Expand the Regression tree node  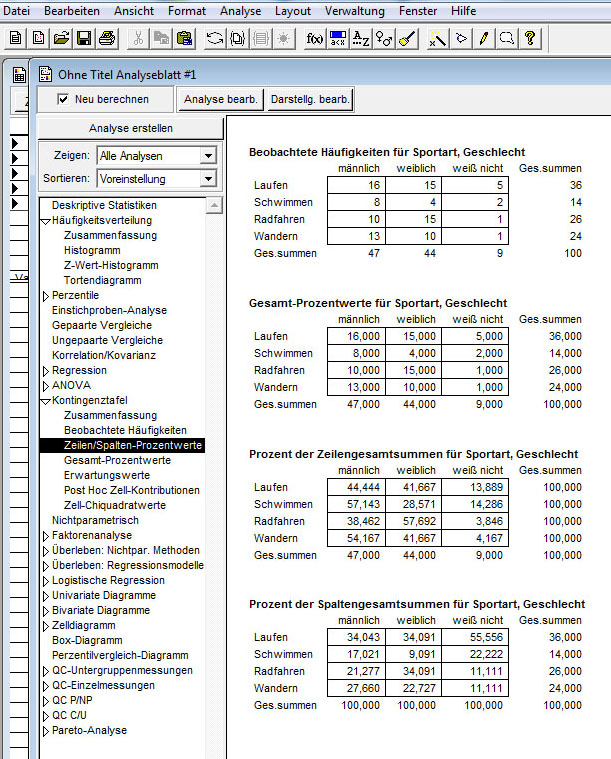point(46,371)
